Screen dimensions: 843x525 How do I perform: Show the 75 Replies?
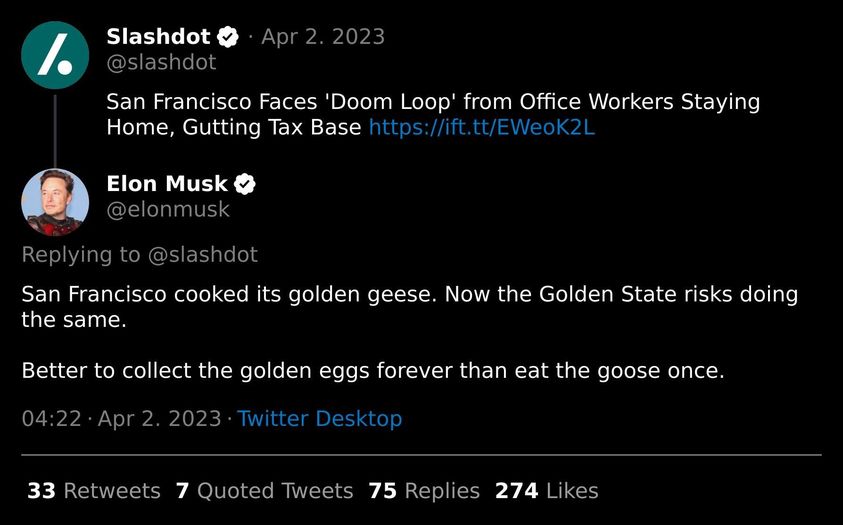424,491
